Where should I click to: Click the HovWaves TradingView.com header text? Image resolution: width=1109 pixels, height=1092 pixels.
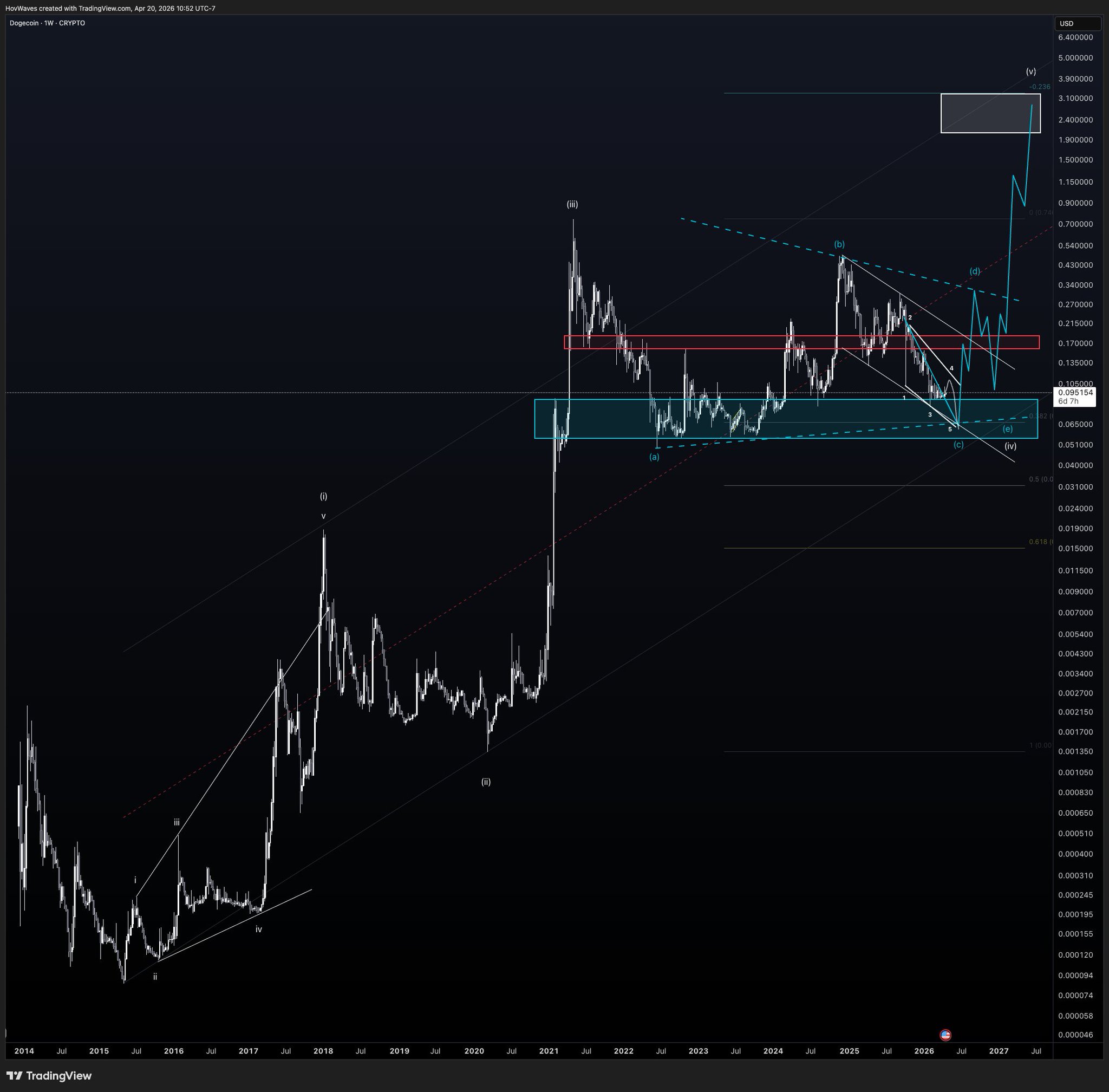pyautogui.click(x=110, y=8)
